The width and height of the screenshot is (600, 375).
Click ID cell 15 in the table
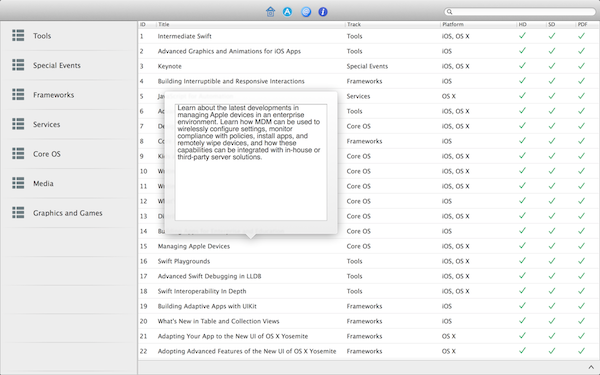click(x=143, y=246)
